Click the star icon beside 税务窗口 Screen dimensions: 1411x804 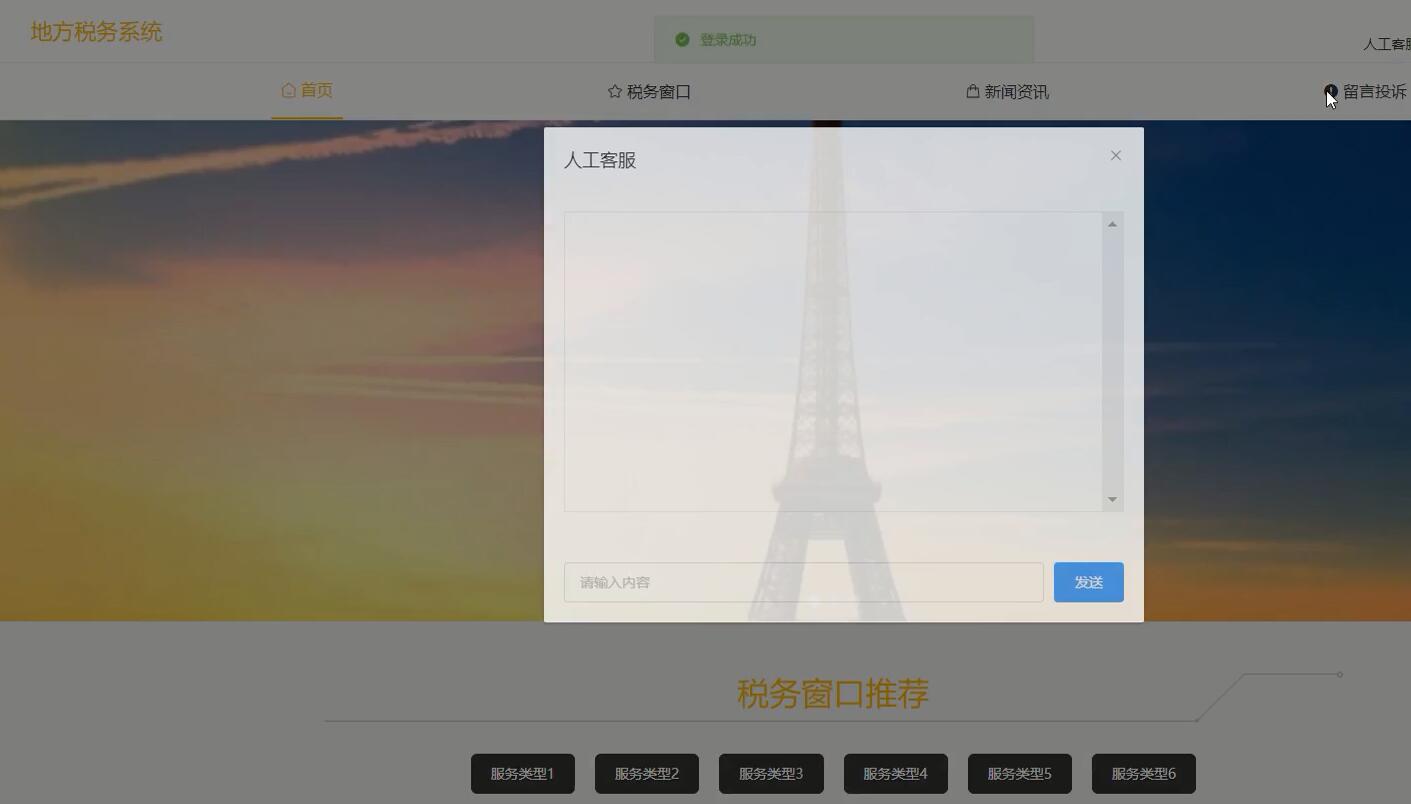[615, 91]
